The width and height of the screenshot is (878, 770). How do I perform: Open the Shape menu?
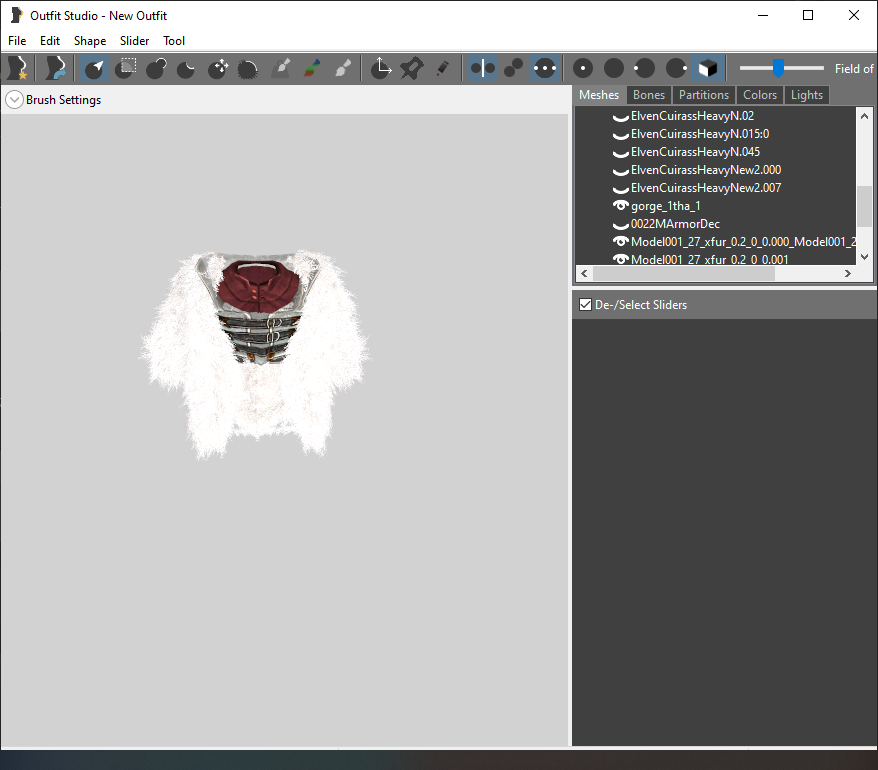tap(90, 41)
